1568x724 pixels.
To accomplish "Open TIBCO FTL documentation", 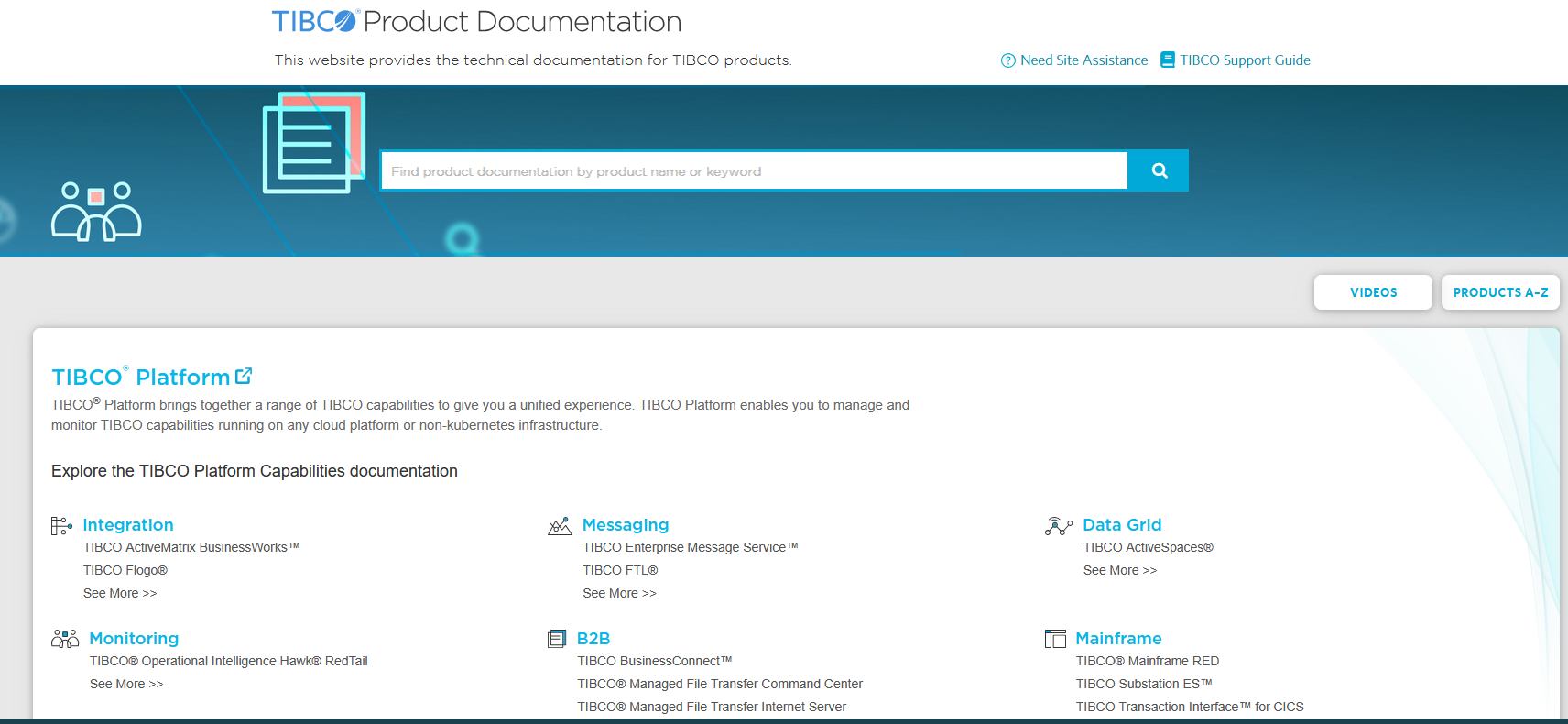I will pos(620,570).
